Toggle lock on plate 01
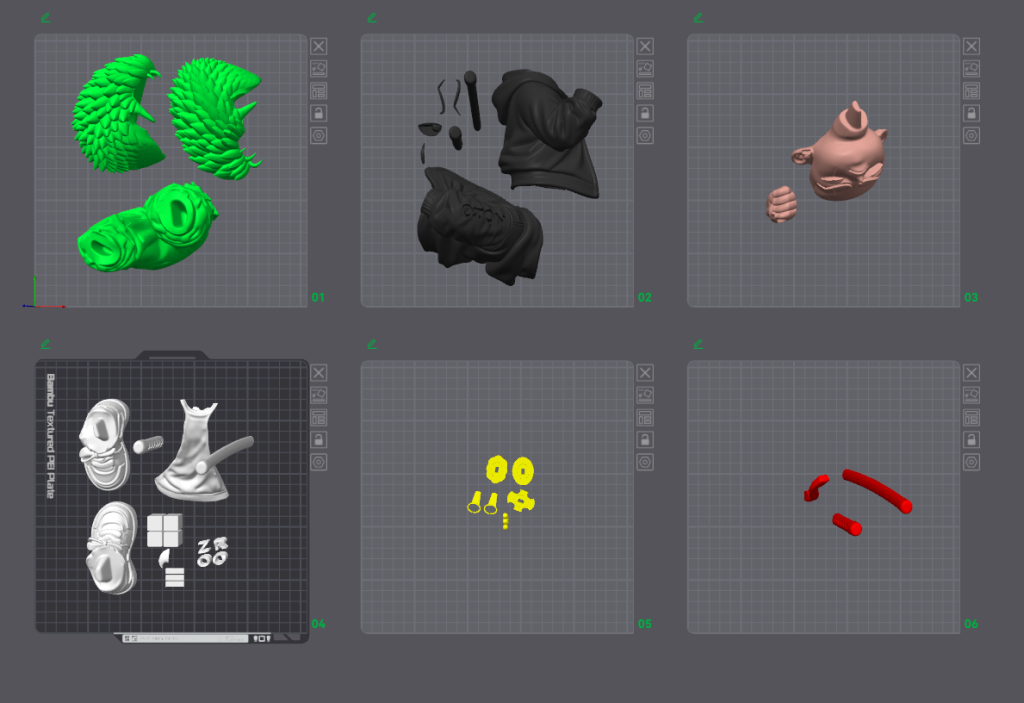Viewport: 1024px width, 703px height. [x=319, y=113]
